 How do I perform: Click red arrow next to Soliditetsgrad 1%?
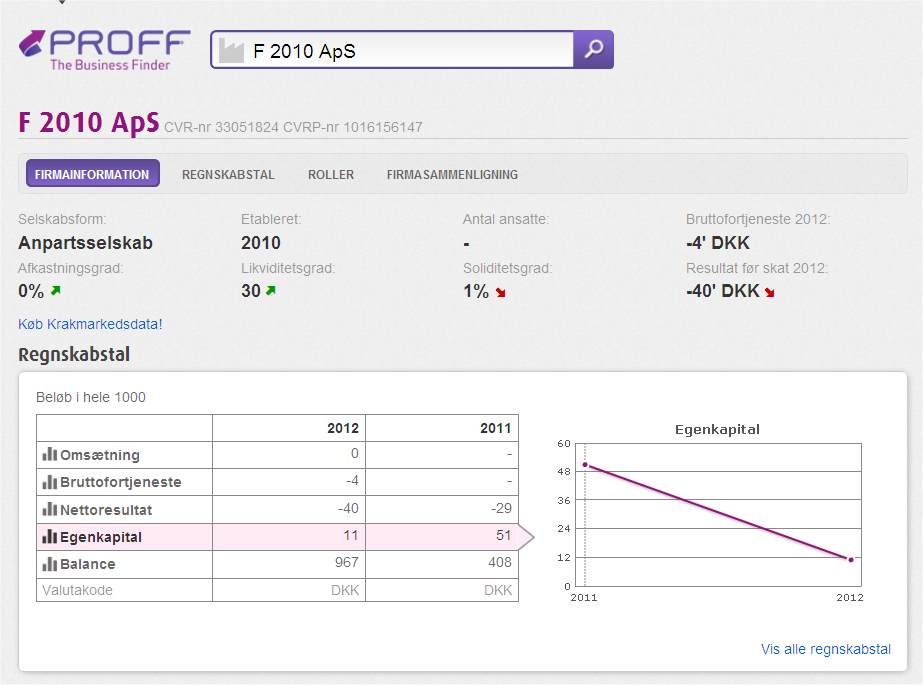pos(500,292)
